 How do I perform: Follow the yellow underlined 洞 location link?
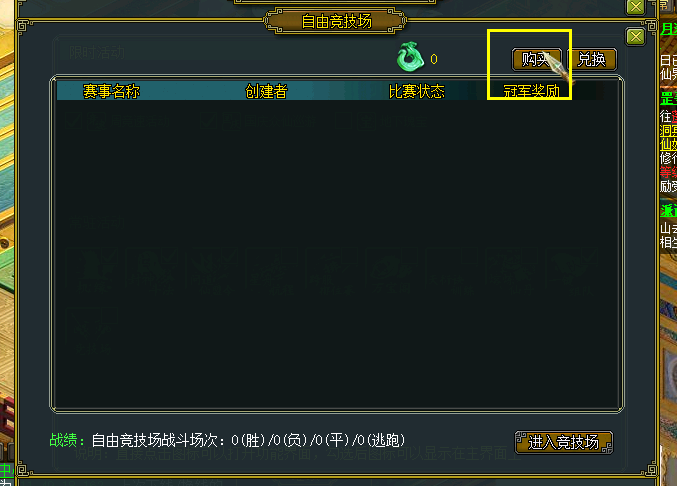(668, 131)
